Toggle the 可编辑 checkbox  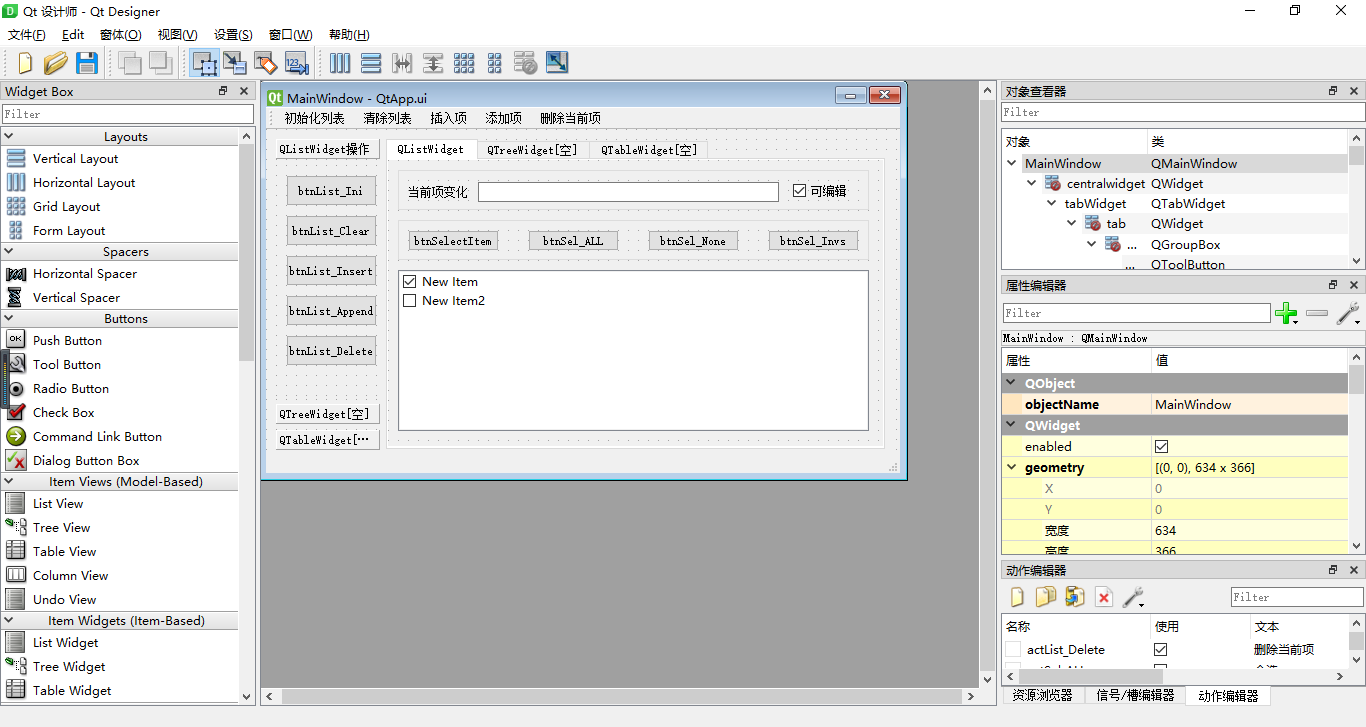(x=797, y=190)
